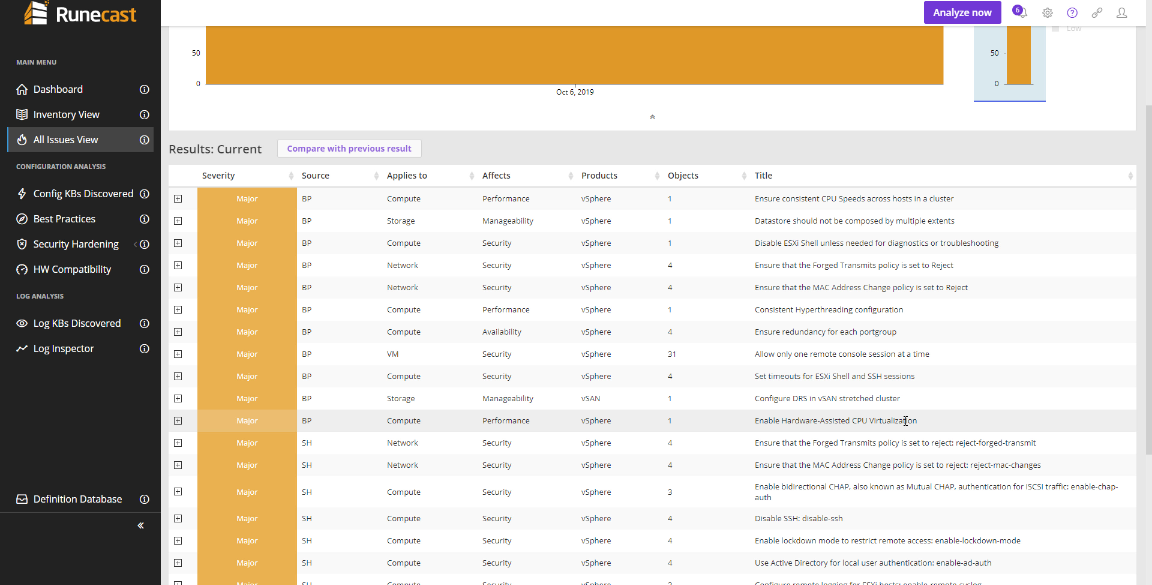The image size is (1152, 585).
Task: Expand row Disable SSH: disable-ssh
Action: click(x=178, y=519)
